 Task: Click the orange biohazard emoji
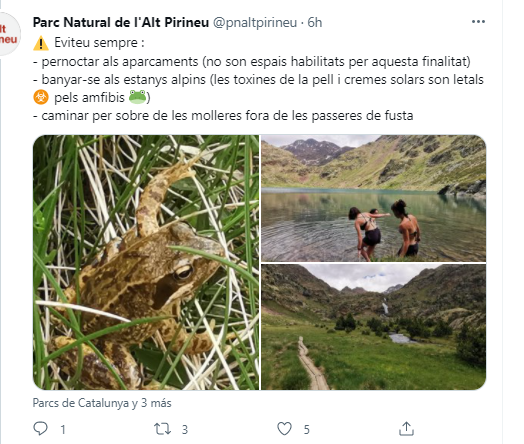[x=41, y=97]
